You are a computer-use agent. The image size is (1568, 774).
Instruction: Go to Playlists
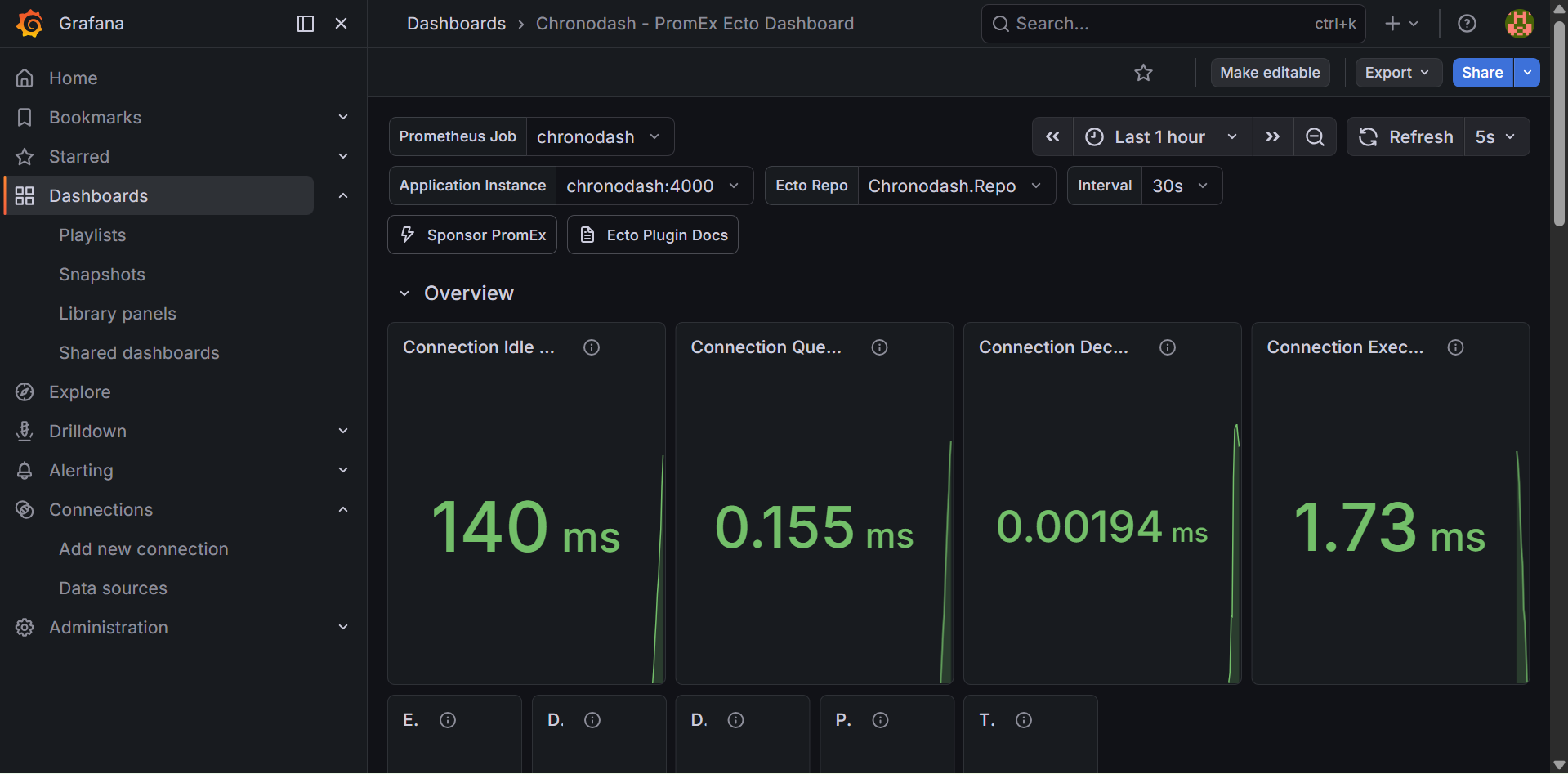pyautogui.click(x=92, y=235)
